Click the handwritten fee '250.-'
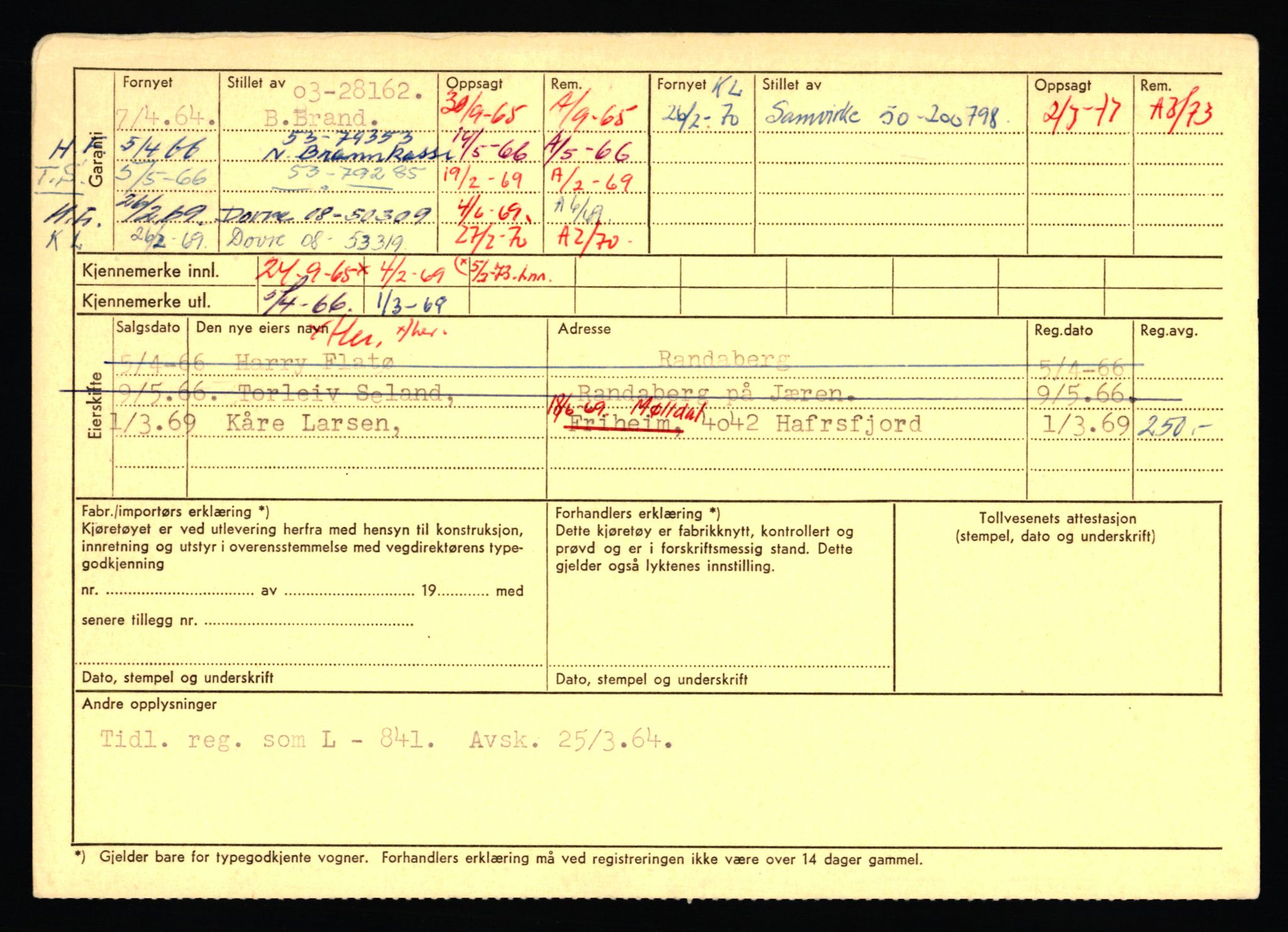1288x932 pixels. pos(1174,427)
